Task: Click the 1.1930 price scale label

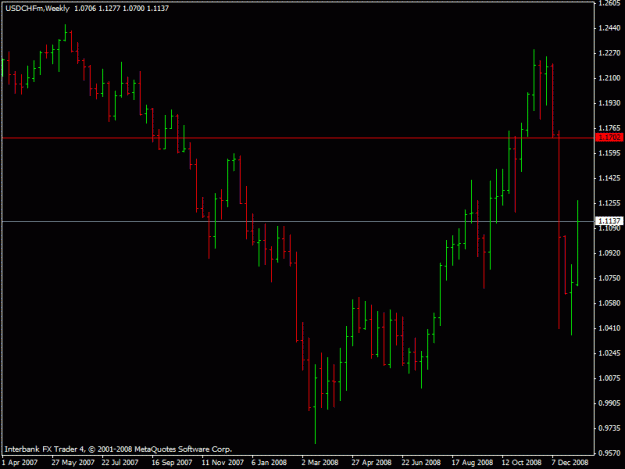Action: click(609, 103)
